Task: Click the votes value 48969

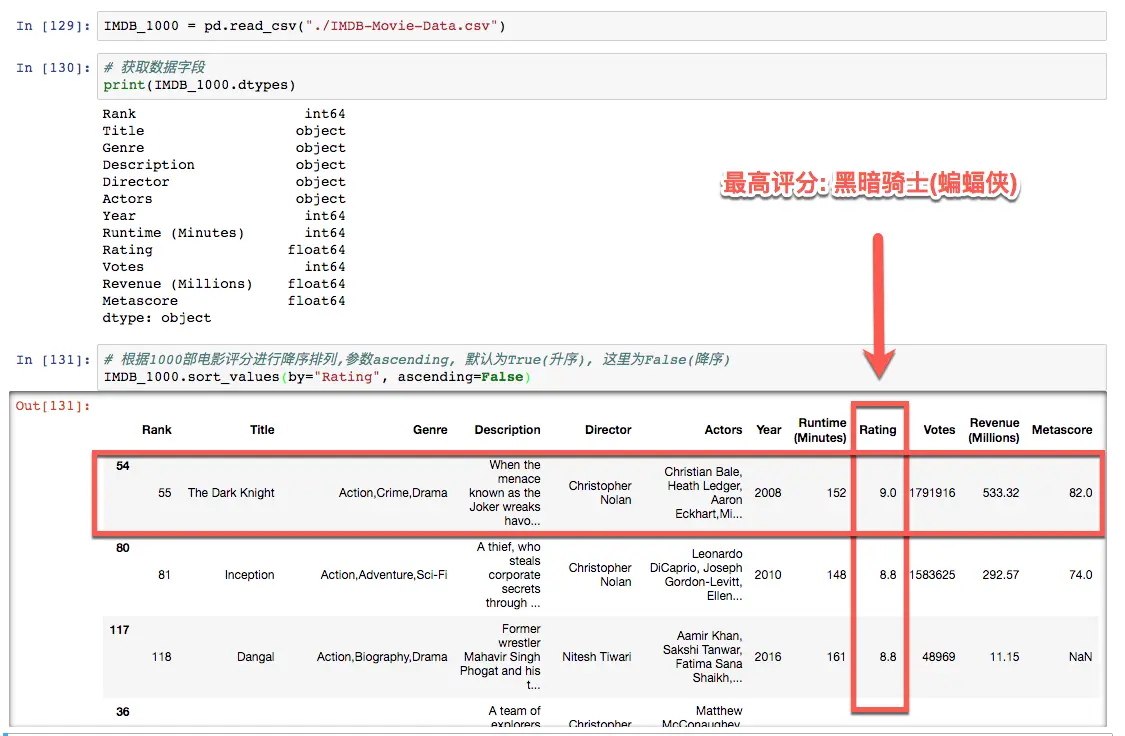Action: pyautogui.click(x=938, y=656)
